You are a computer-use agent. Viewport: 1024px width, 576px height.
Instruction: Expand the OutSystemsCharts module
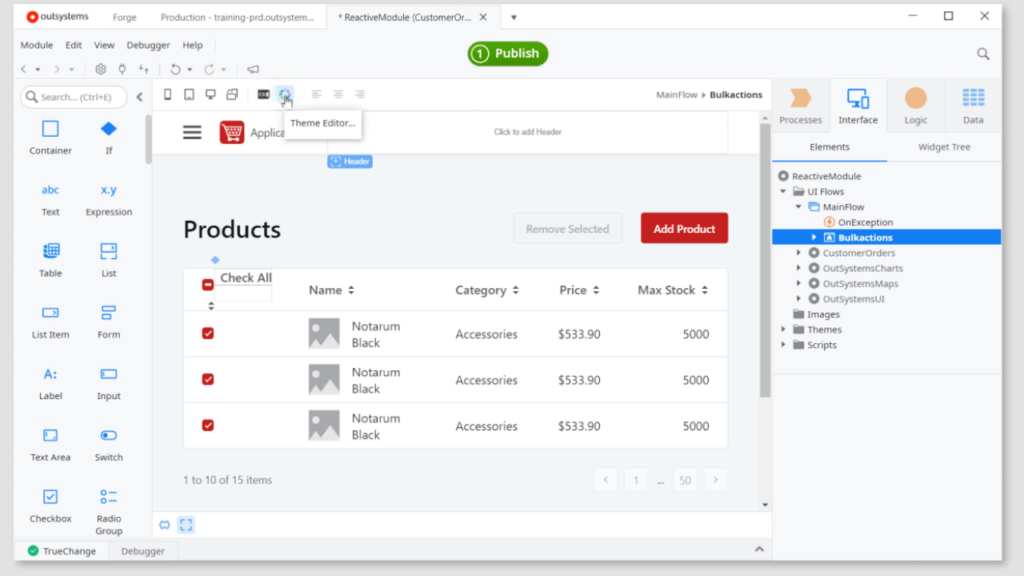(798, 268)
